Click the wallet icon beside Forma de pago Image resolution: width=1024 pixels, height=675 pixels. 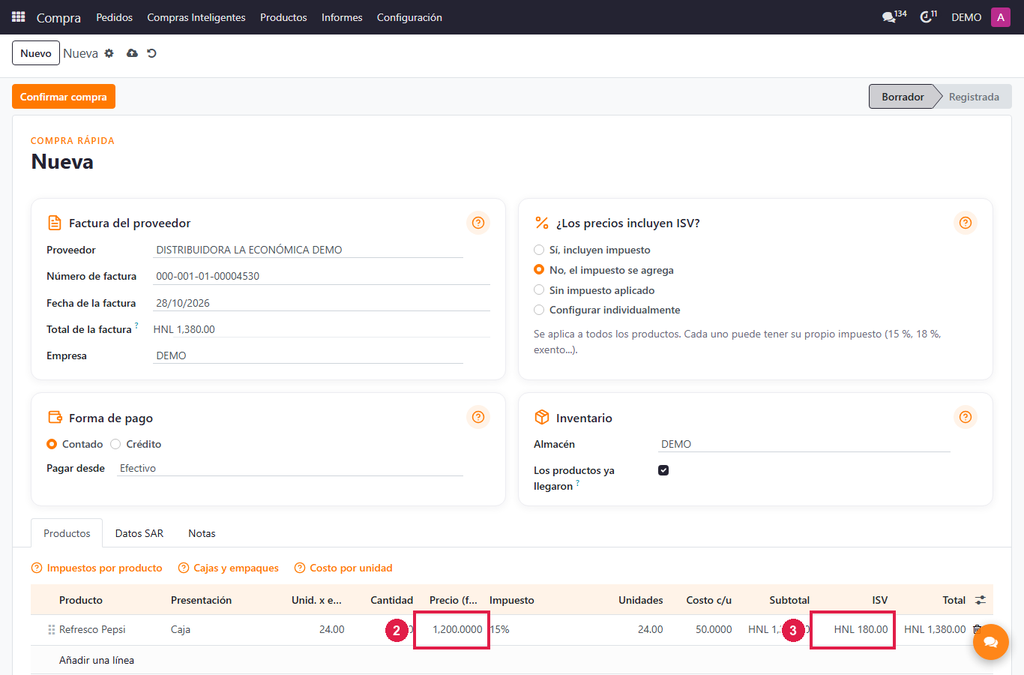(x=55, y=417)
